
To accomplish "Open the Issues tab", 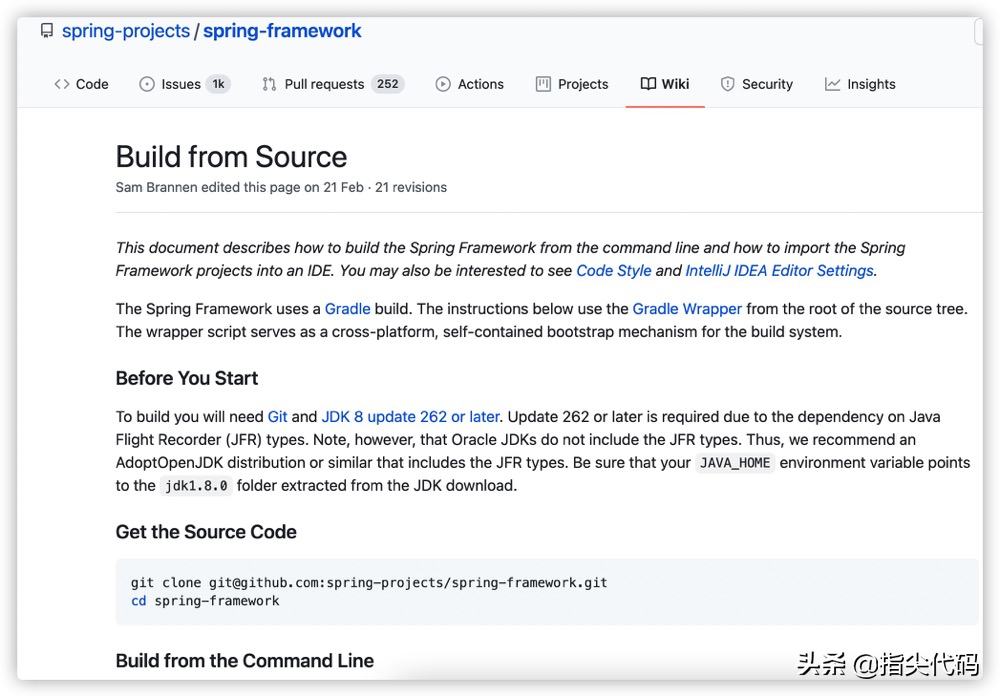I will [185, 84].
